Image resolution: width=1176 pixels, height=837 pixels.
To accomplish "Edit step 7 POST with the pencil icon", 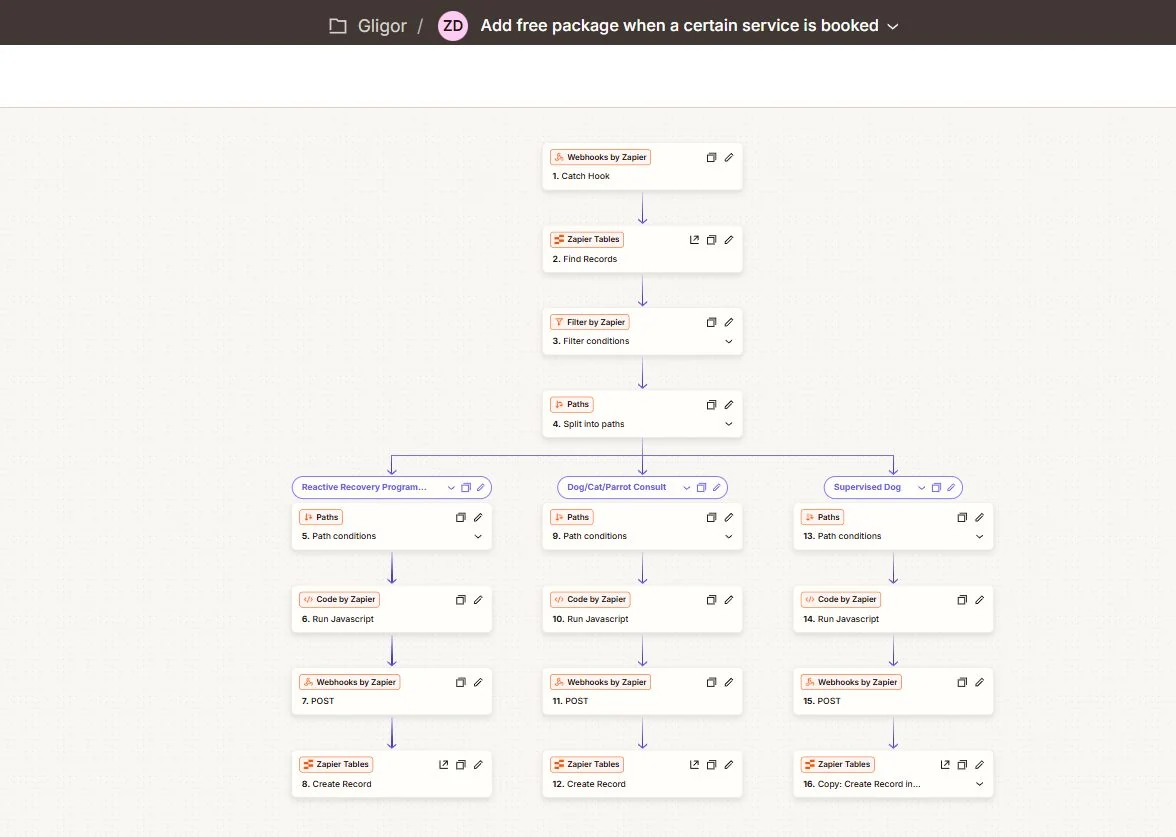I will point(478,682).
